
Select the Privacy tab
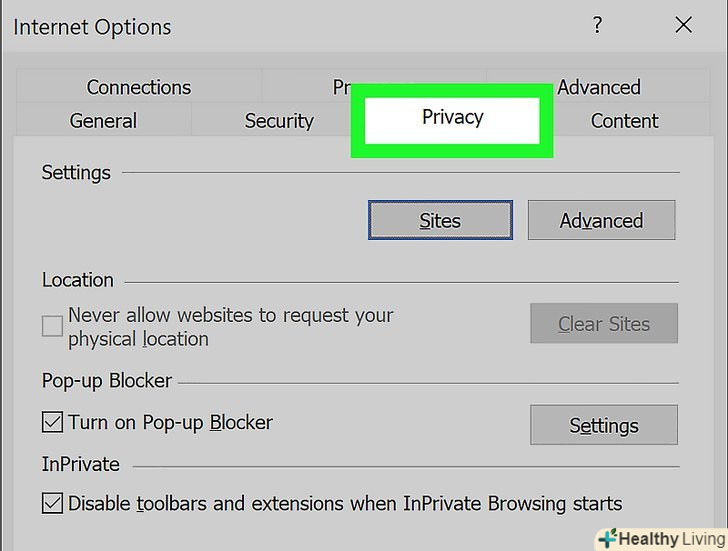[x=452, y=118]
